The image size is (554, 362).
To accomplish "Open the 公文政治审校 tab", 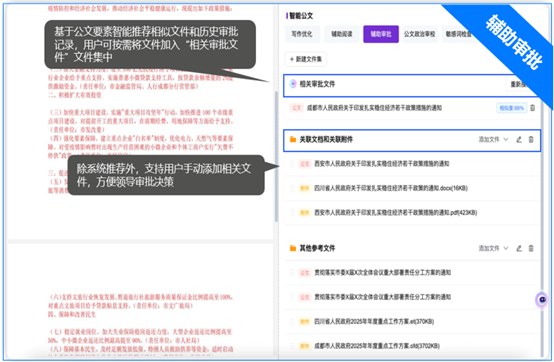I will pos(419,34).
